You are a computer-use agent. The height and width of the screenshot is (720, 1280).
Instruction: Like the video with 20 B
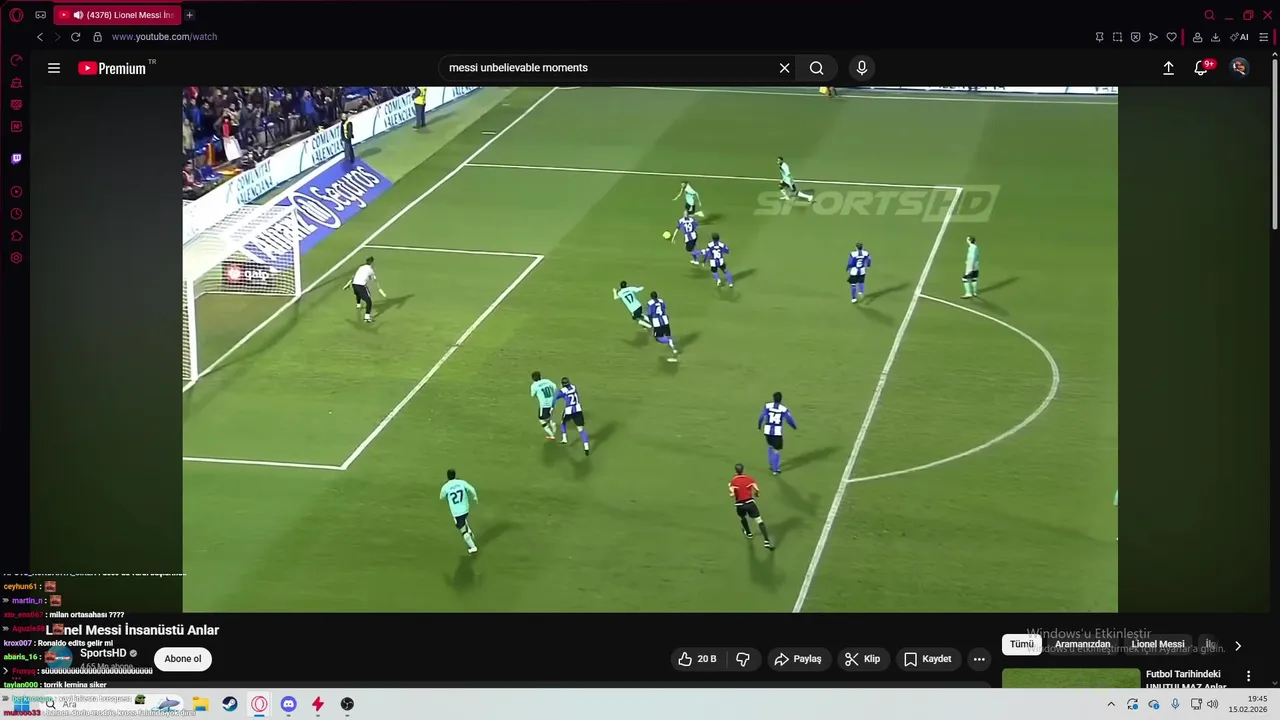tap(697, 659)
